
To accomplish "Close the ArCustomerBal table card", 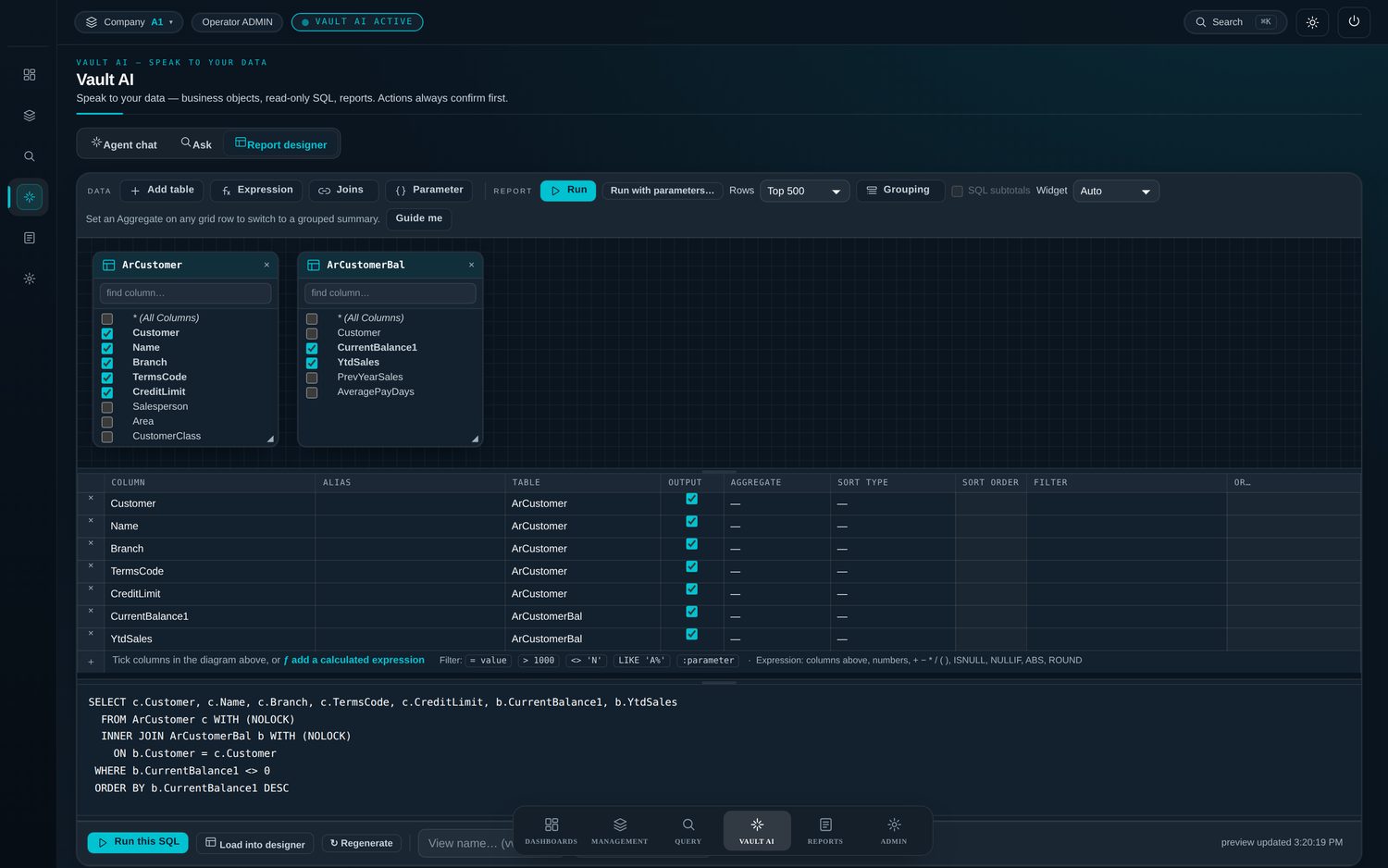I will click(471, 265).
